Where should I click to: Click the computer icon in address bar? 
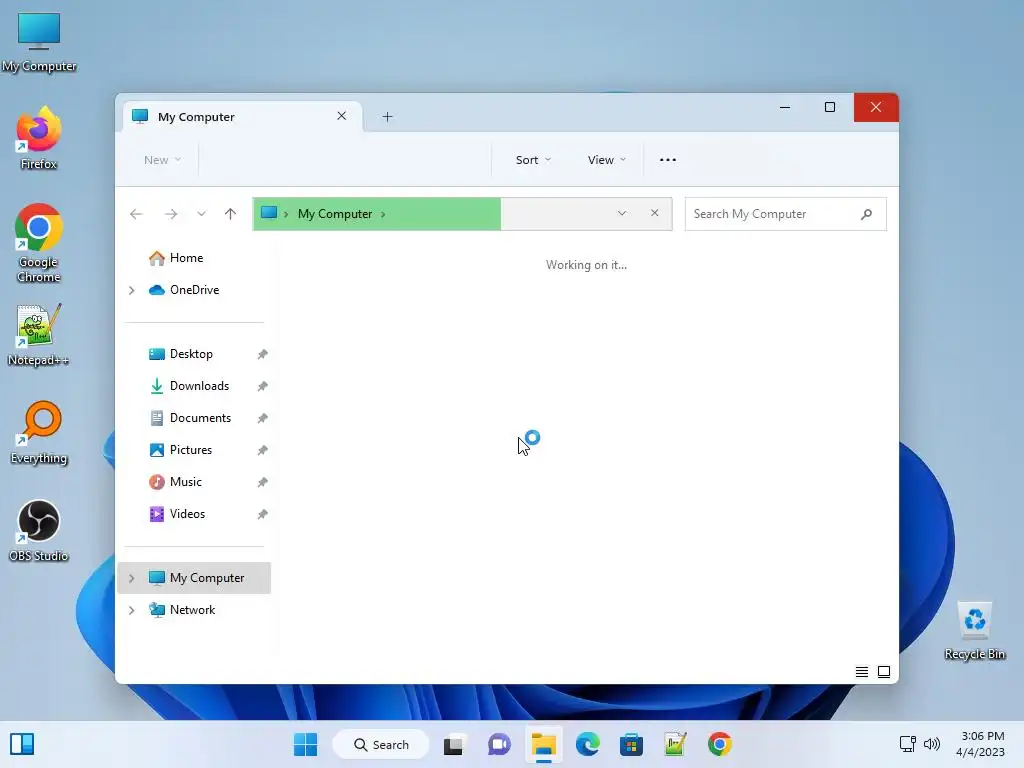point(269,213)
